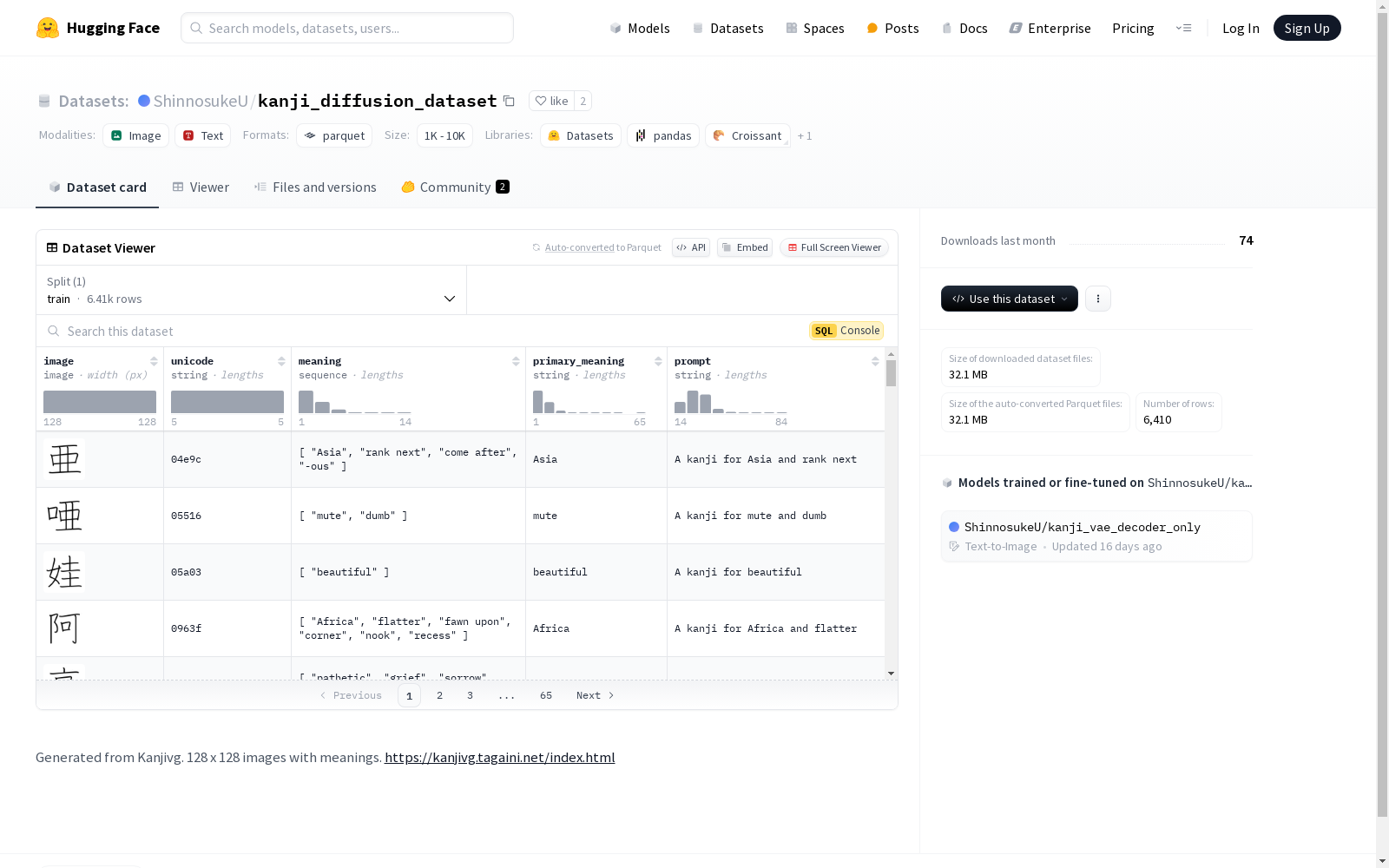Open the dataset more options kebab menu

pyautogui.click(x=1098, y=299)
